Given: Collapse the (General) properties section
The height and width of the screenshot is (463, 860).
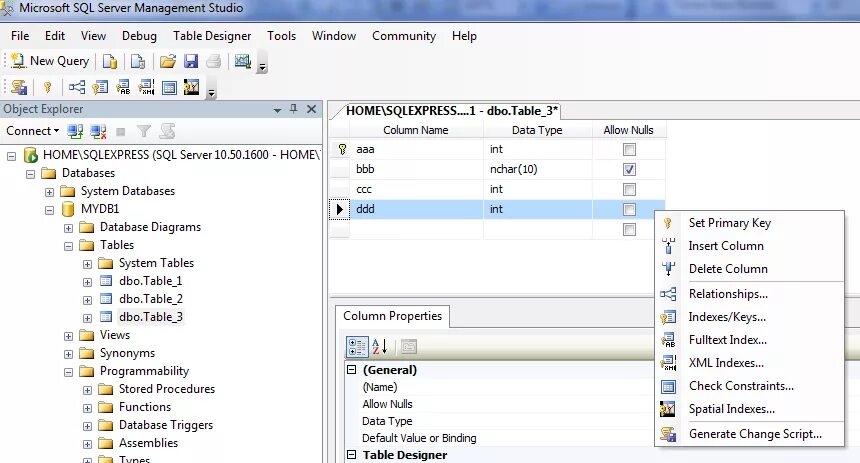Looking at the screenshot, I should 352,370.
